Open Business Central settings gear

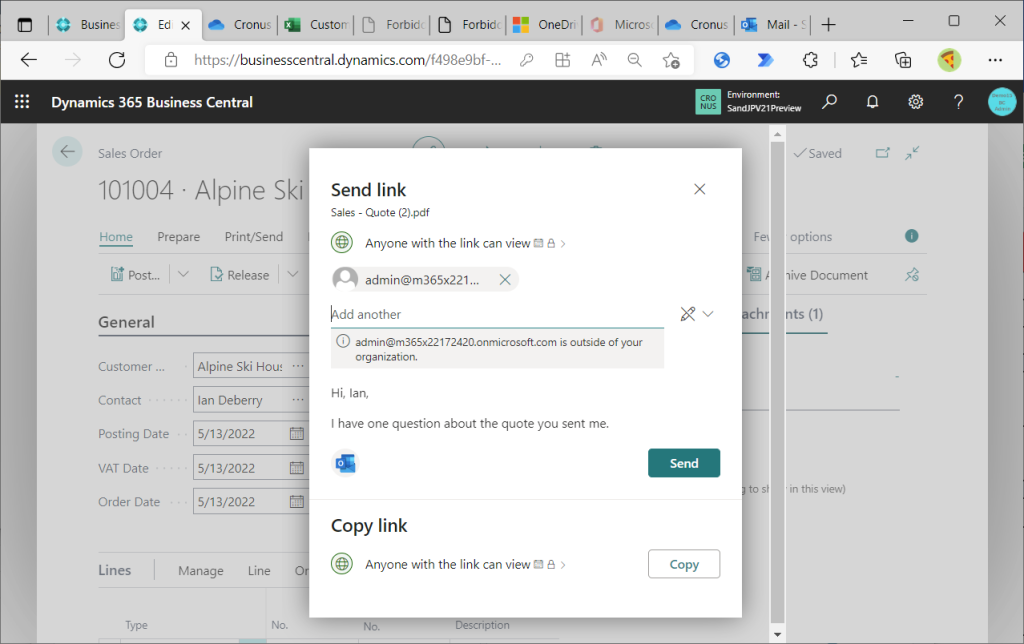(x=916, y=102)
